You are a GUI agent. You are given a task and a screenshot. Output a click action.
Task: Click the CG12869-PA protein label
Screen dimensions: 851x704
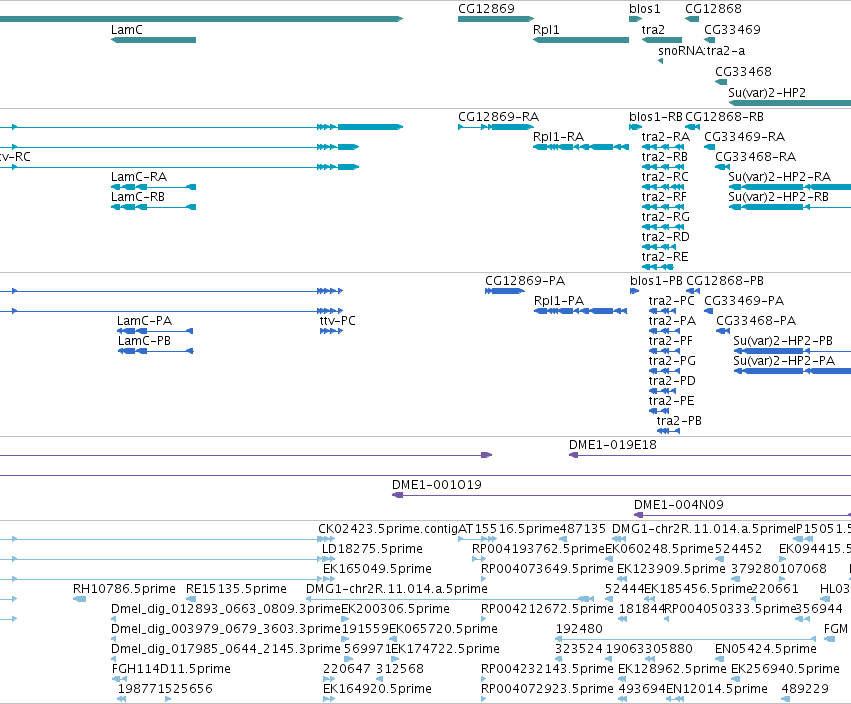point(525,281)
